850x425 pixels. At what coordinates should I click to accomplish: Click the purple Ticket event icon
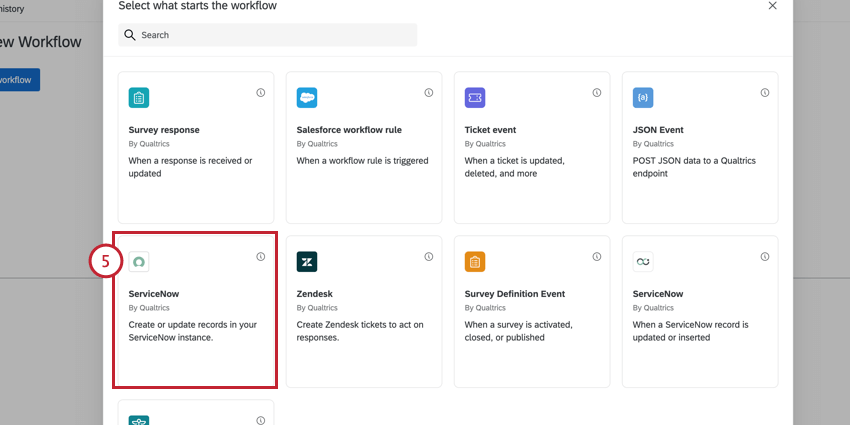point(475,98)
